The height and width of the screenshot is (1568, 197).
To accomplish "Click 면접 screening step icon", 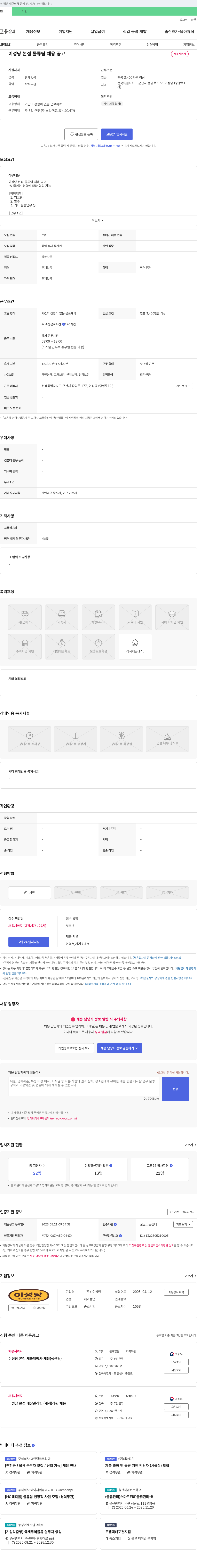I will (x=76, y=892).
